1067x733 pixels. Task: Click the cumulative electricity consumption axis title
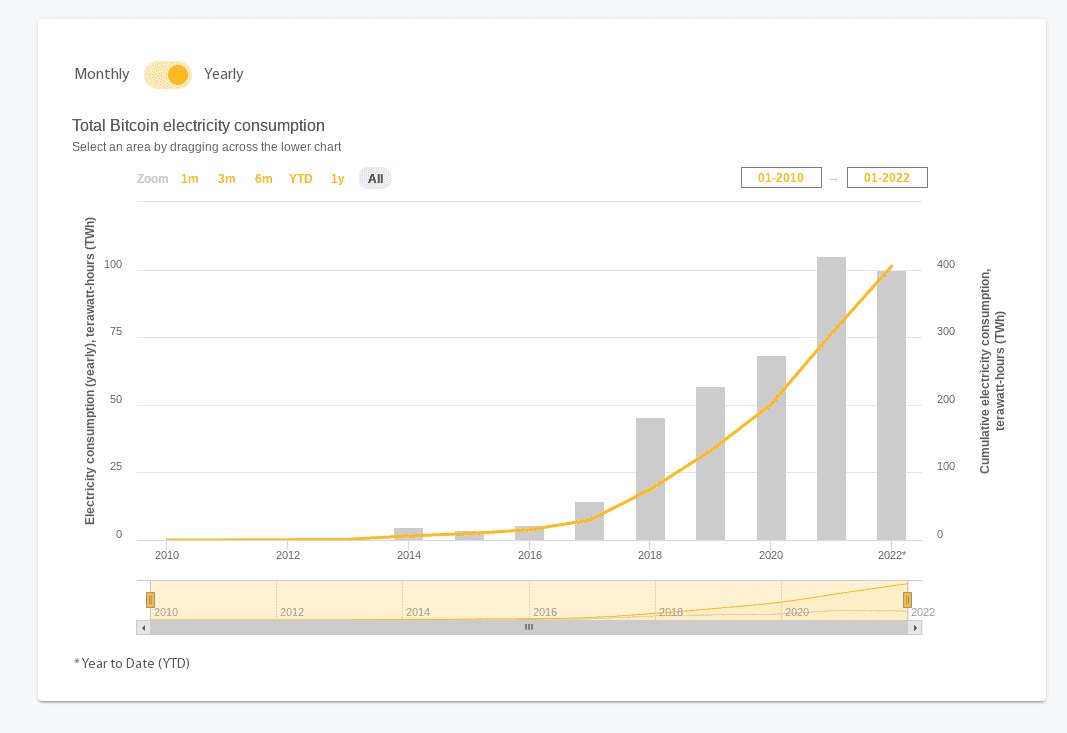point(992,371)
